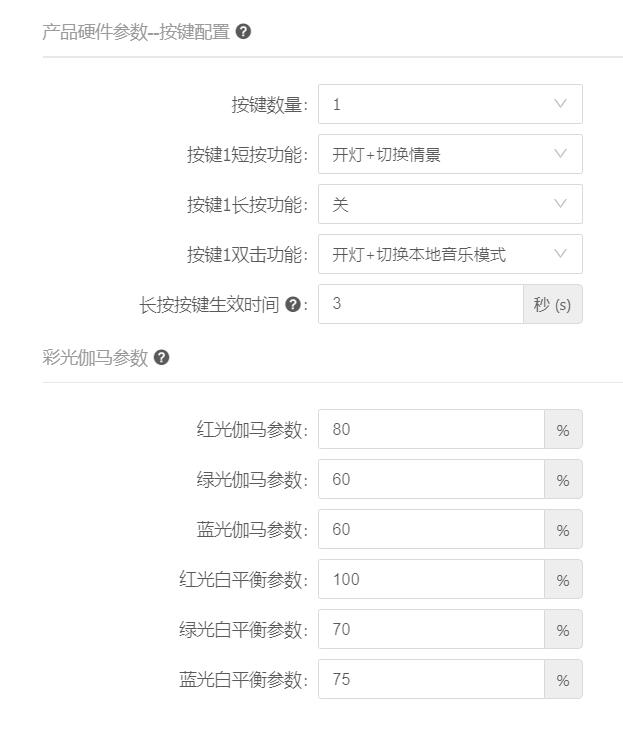Click the 红光伽马参数 input field
Image resolution: width=623 pixels, height=734 pixels.
431,429
